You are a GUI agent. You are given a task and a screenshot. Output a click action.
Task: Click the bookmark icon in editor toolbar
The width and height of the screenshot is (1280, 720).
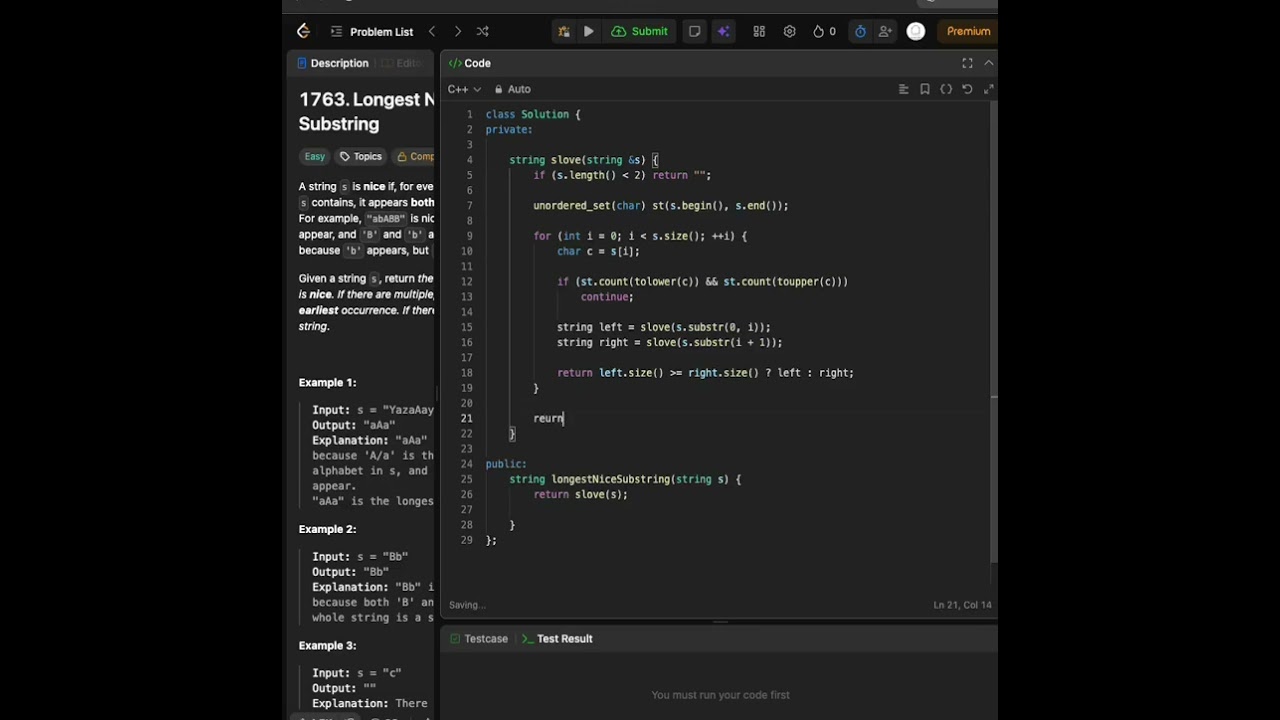point(925,89)
